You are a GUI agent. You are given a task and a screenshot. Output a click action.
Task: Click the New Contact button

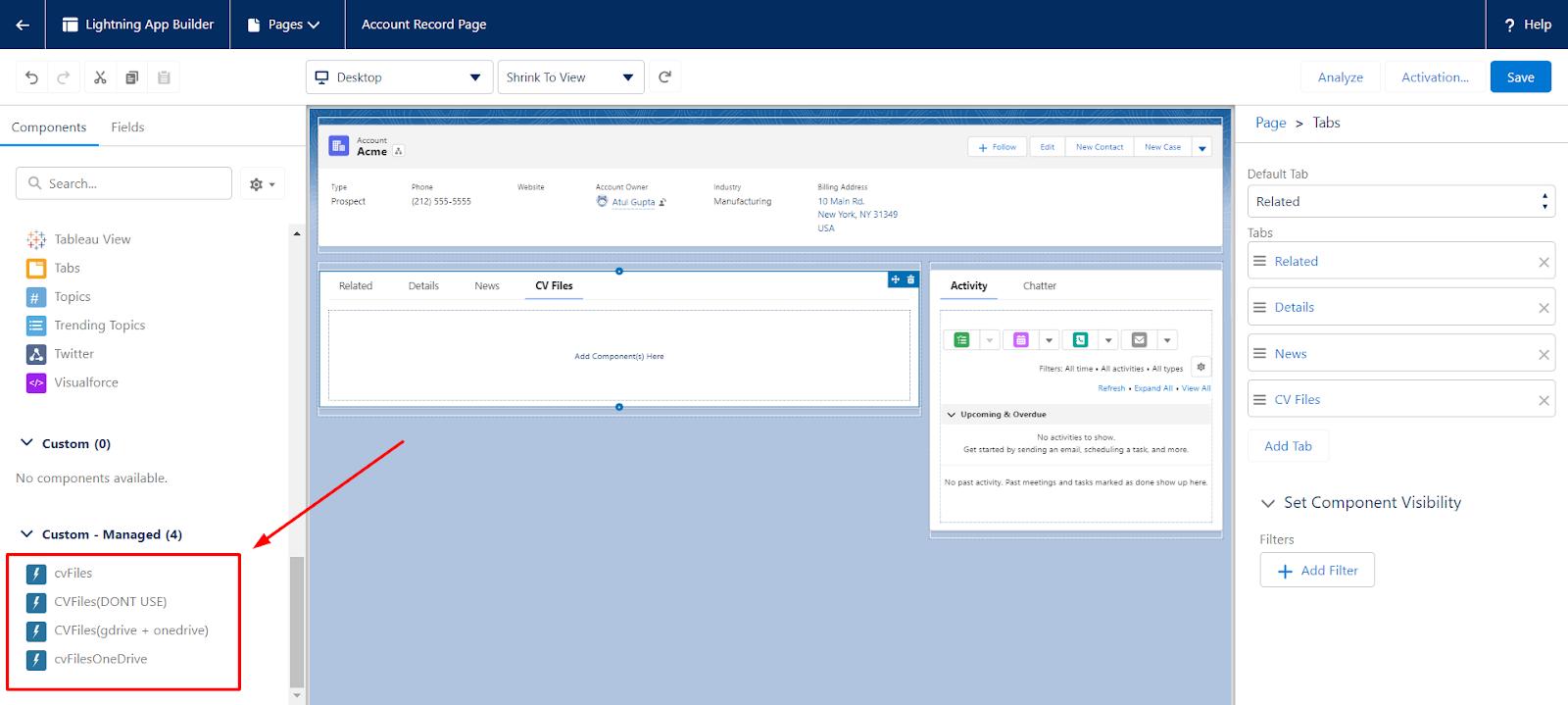pyautogui.click(x=1100, y=147)
